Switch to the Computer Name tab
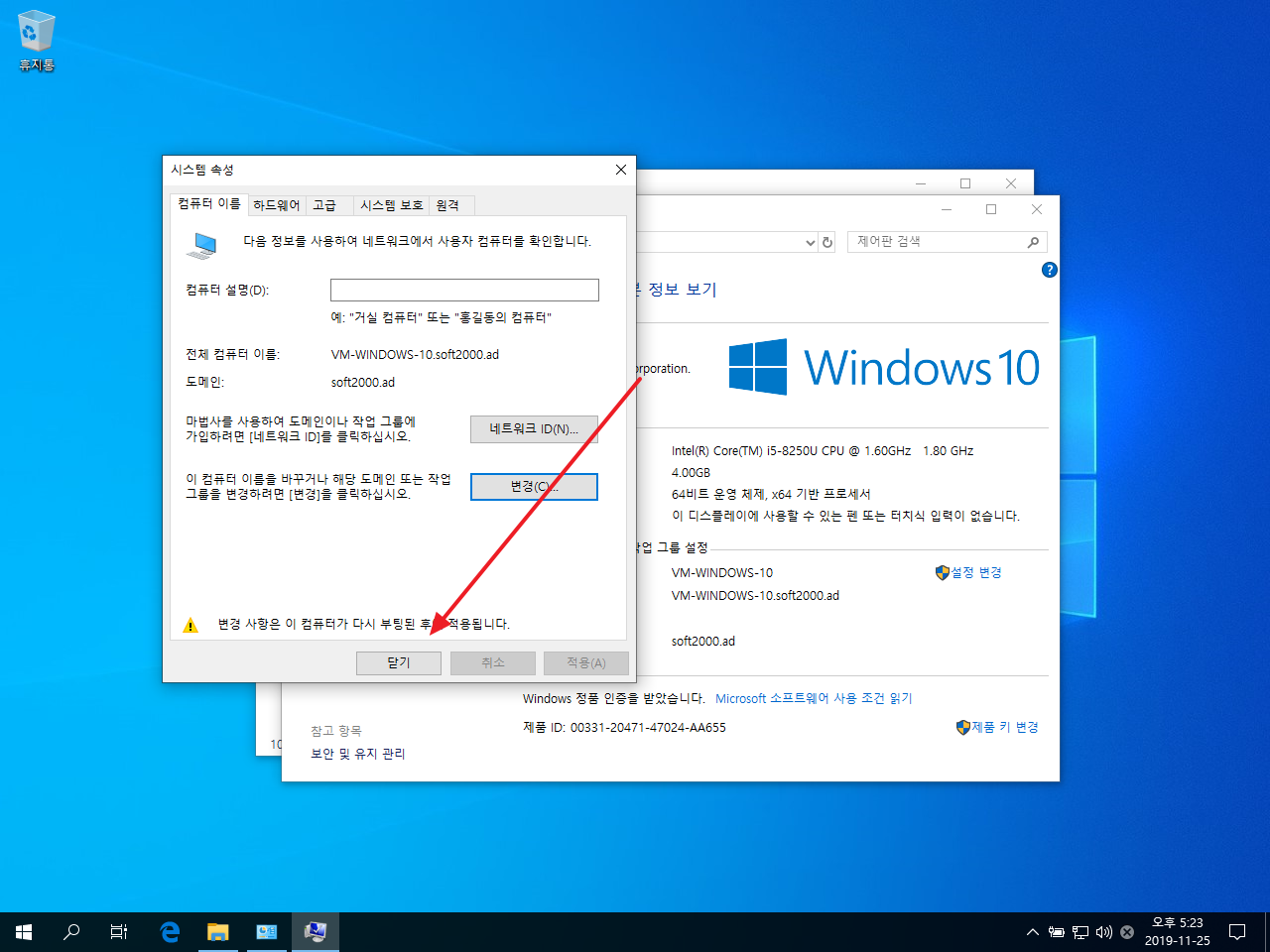The height and width of the screenshot is (952, 1270). [x=208, y=203]
